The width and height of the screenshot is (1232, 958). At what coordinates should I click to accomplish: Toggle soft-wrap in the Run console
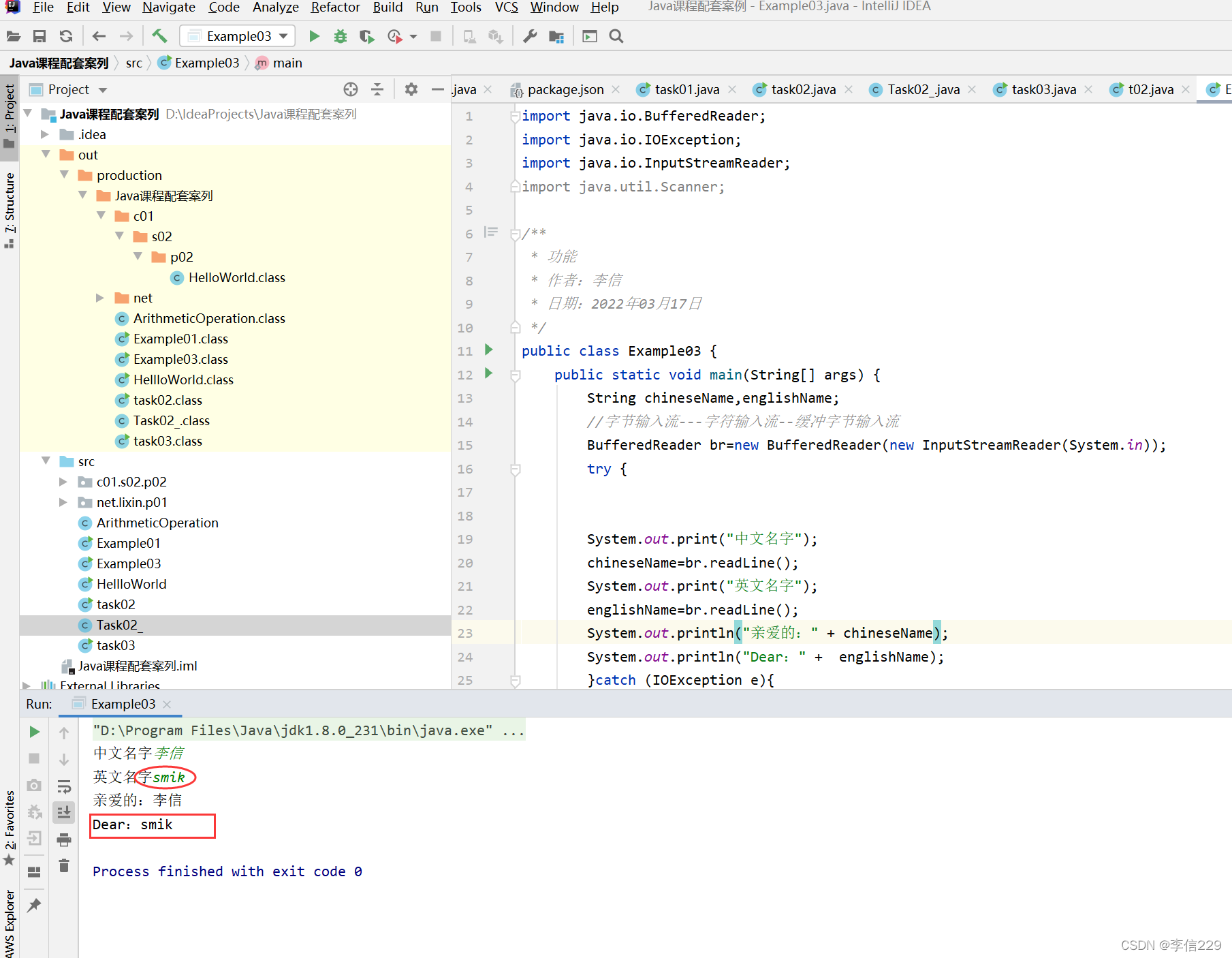point(64,786)
